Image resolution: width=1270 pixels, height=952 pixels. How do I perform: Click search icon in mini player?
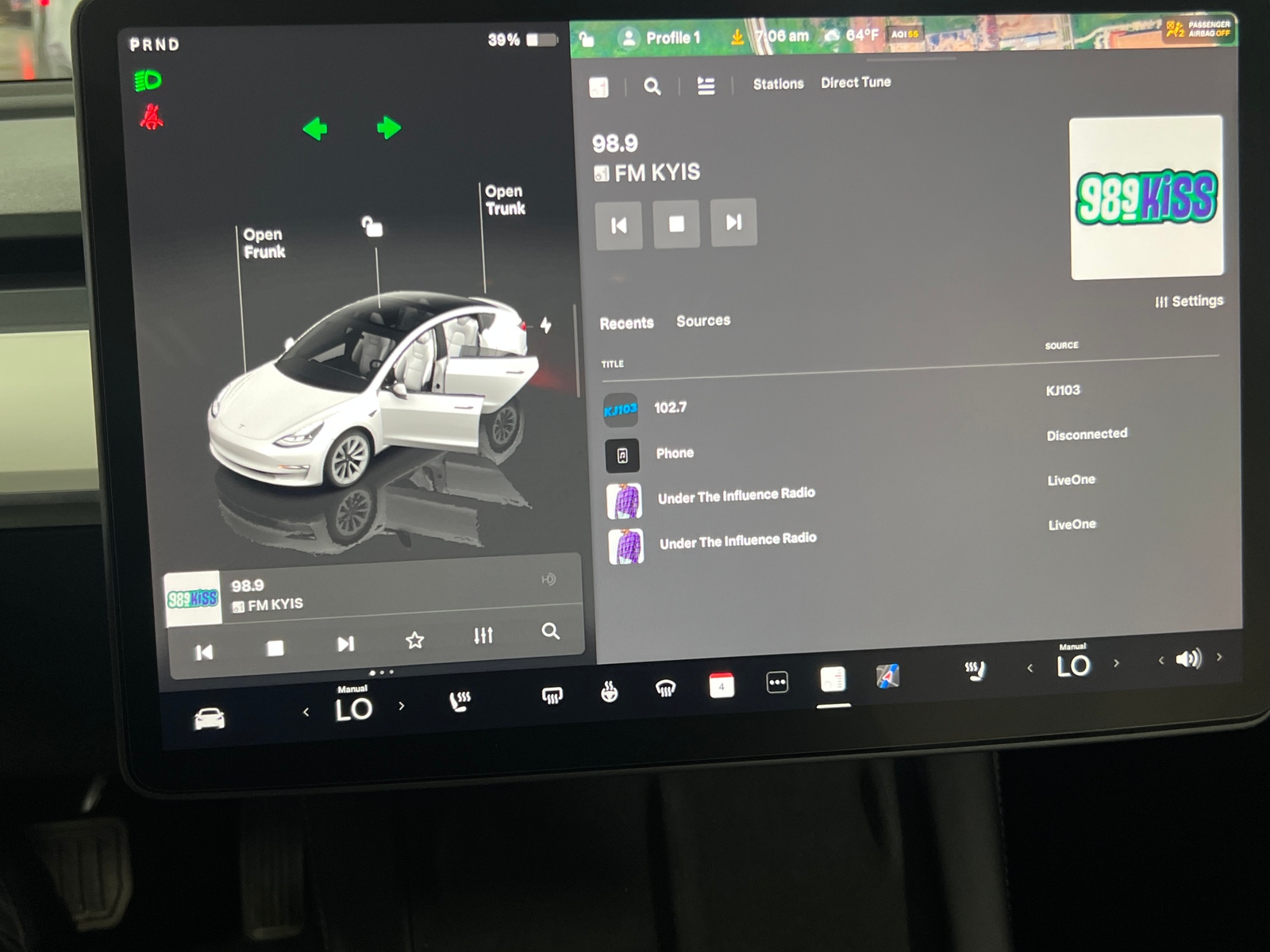550,631
